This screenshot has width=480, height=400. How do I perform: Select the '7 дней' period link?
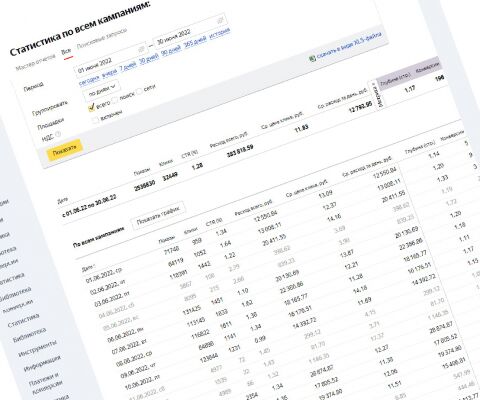[x=128, y=66]
